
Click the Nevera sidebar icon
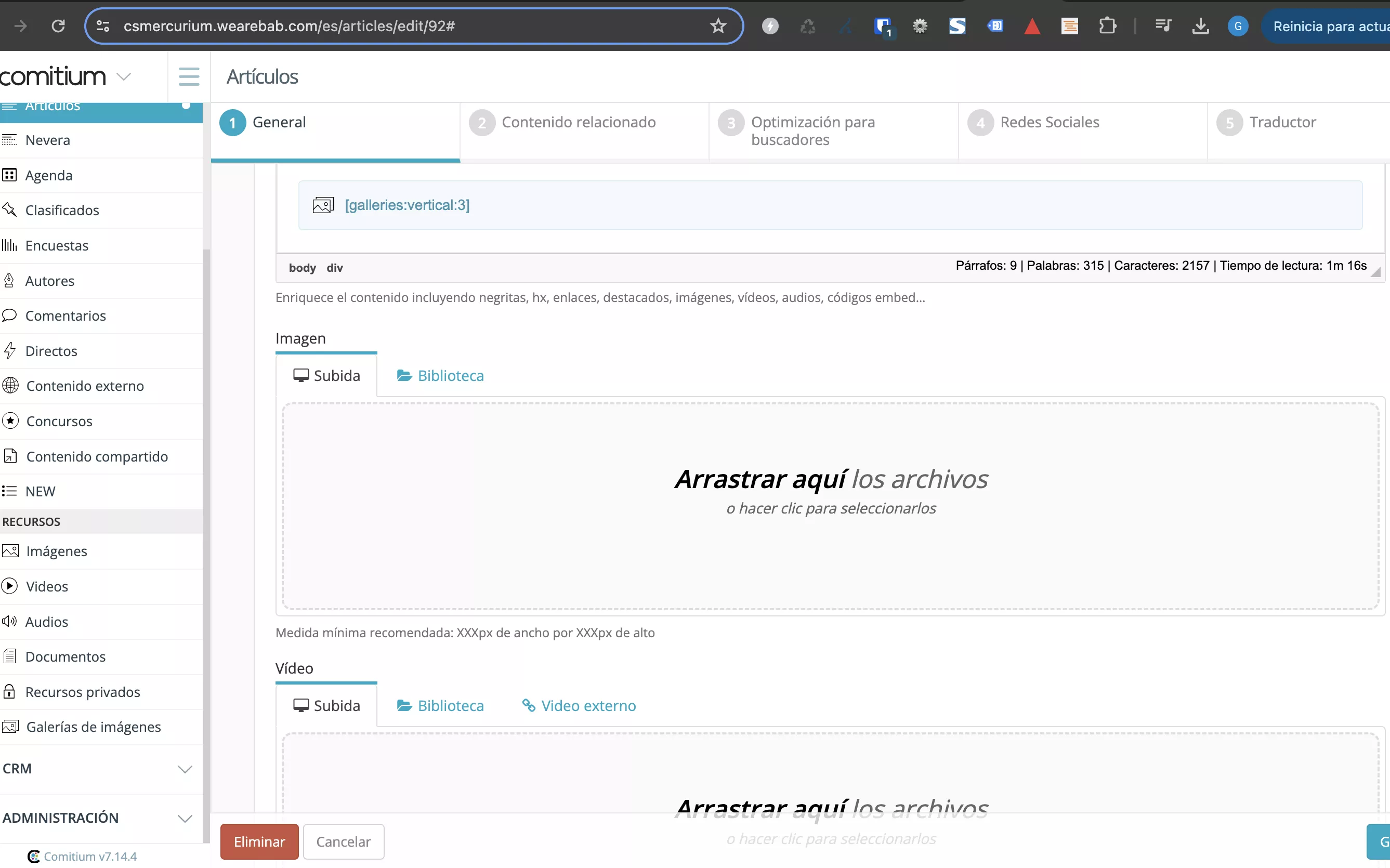(9, 139)
